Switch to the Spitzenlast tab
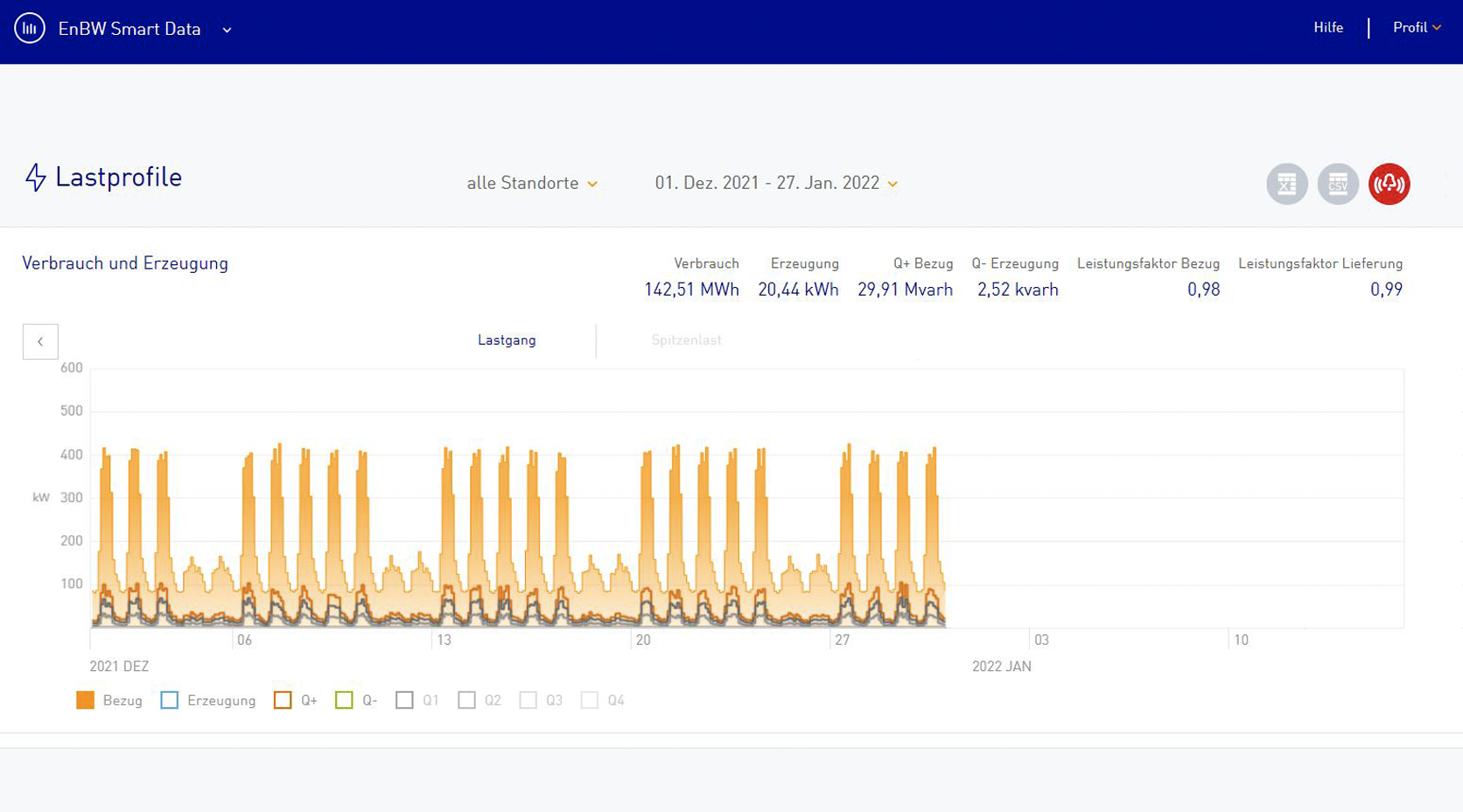The image size is (1463, 812). click(x=686, y=340)
